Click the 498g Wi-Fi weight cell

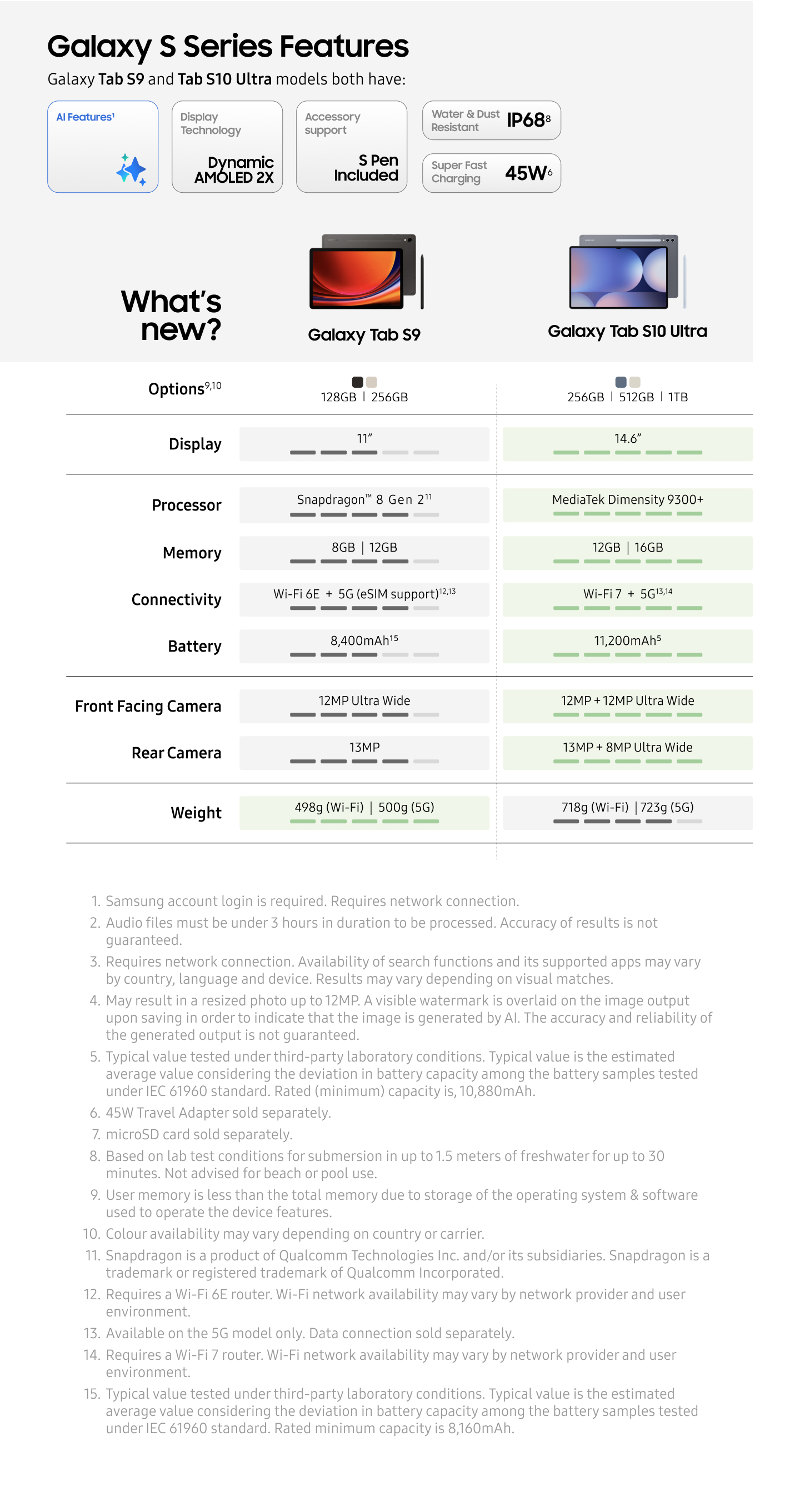pos(364,812)
